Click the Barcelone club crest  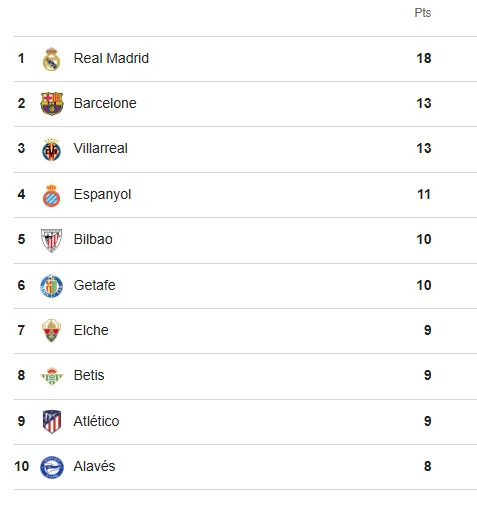pos(52,104)
